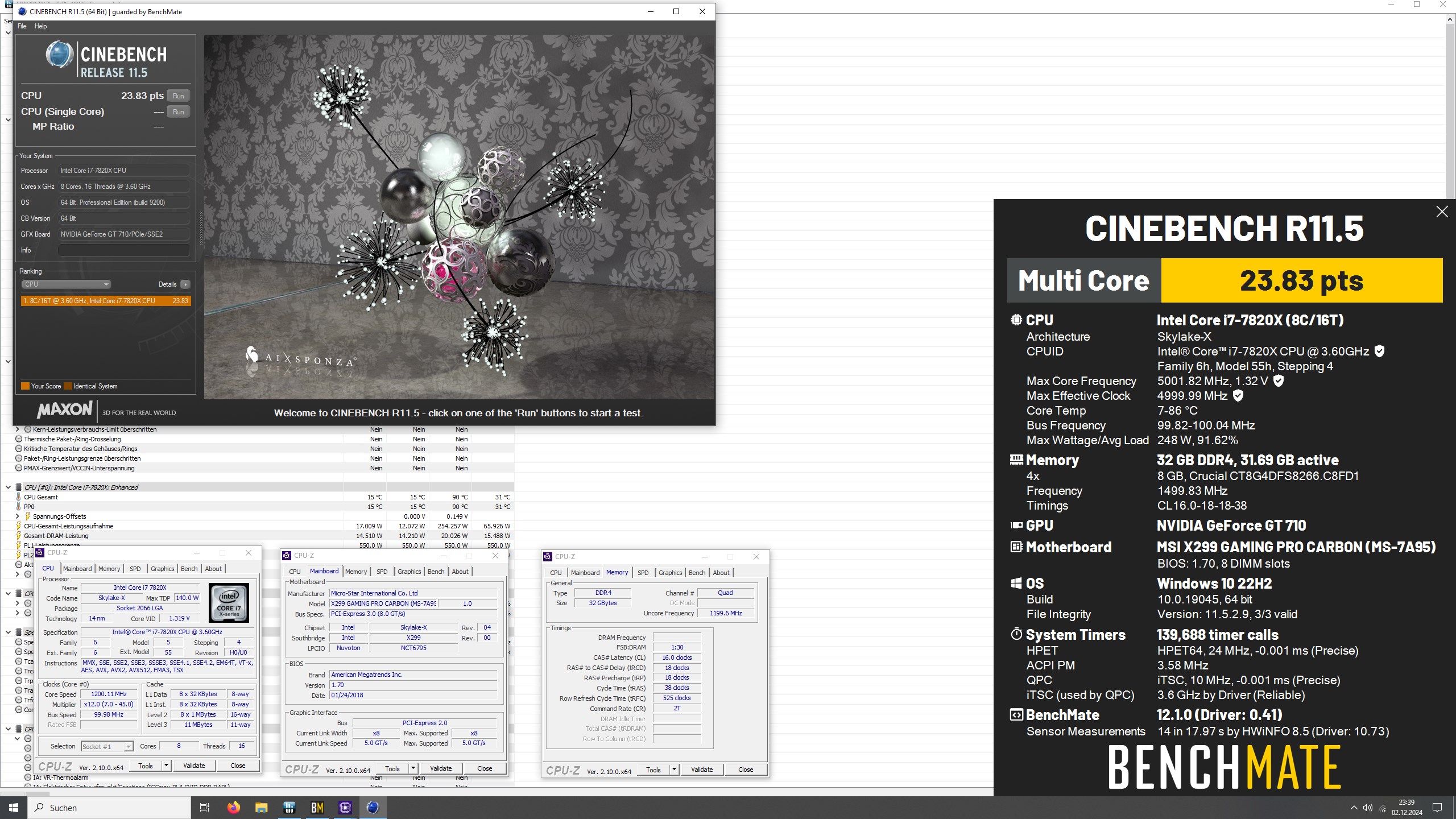This screenshot has height=819, width=1456.
Task: Run the CPU multi-core benchmark
Action: [x=178, y=96]
